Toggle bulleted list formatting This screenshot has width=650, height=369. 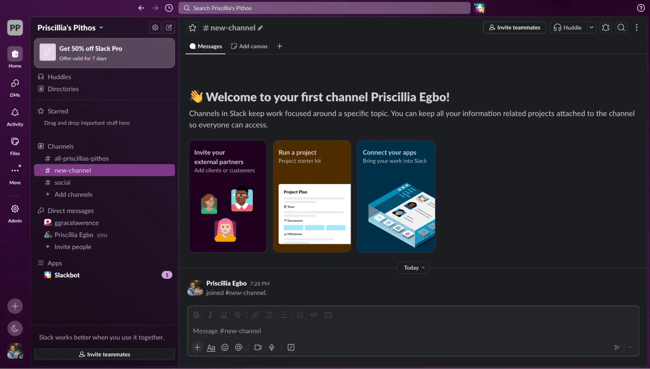[x=283, y=315]
